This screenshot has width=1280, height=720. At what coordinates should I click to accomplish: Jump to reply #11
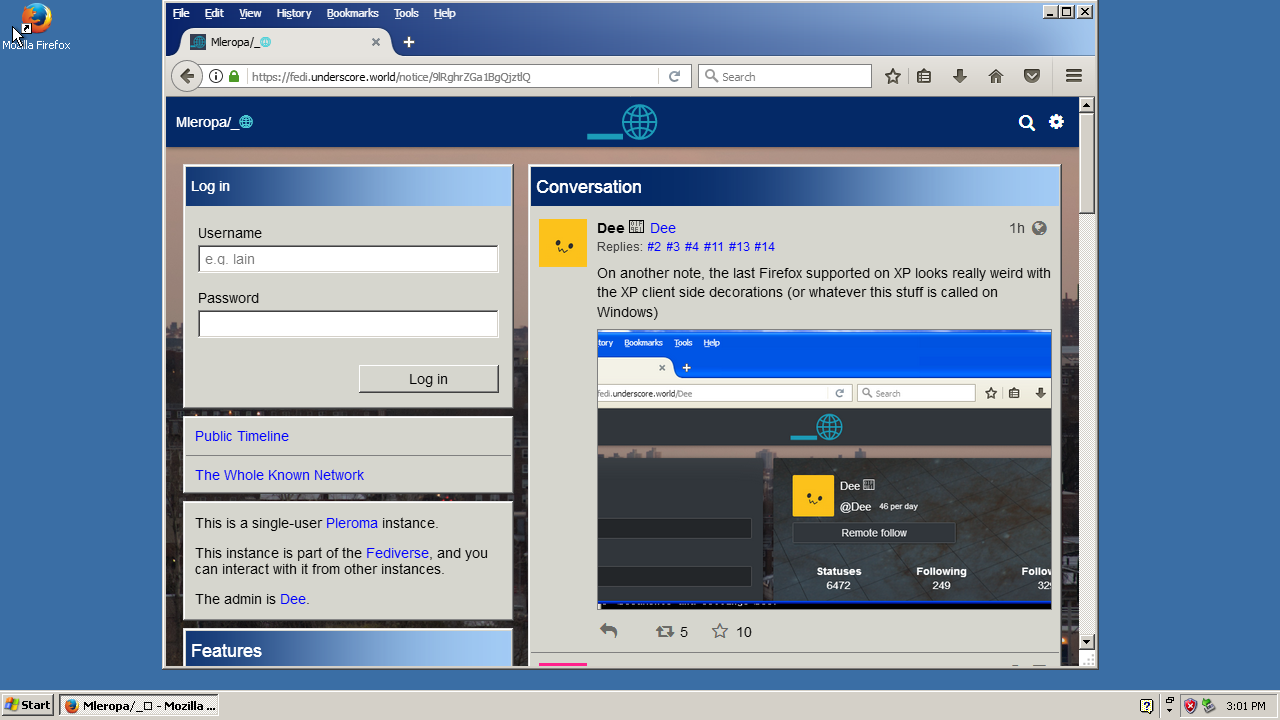[714, 247]
